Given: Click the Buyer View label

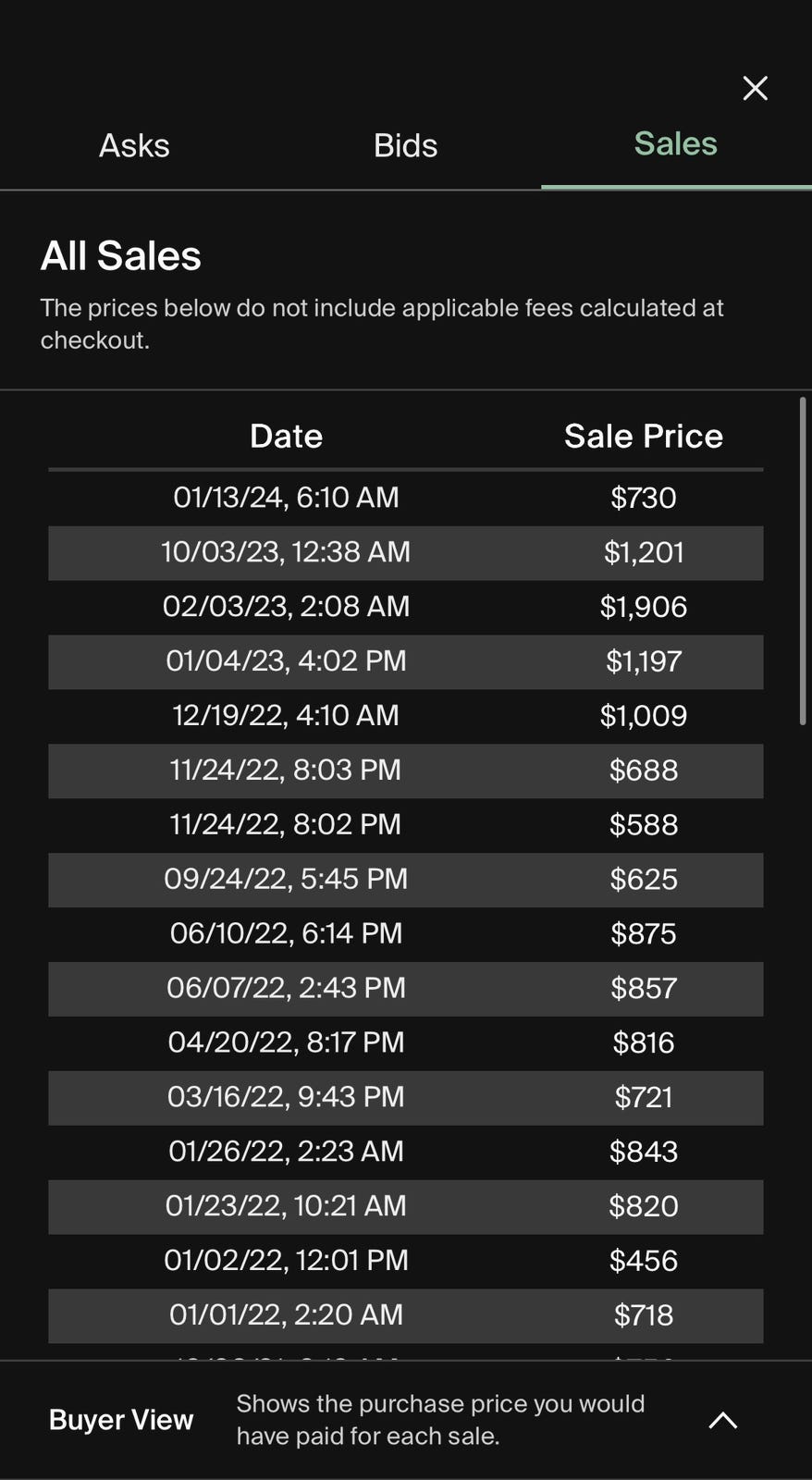Looking at the screenshot, I should [x=121, y=1420].
